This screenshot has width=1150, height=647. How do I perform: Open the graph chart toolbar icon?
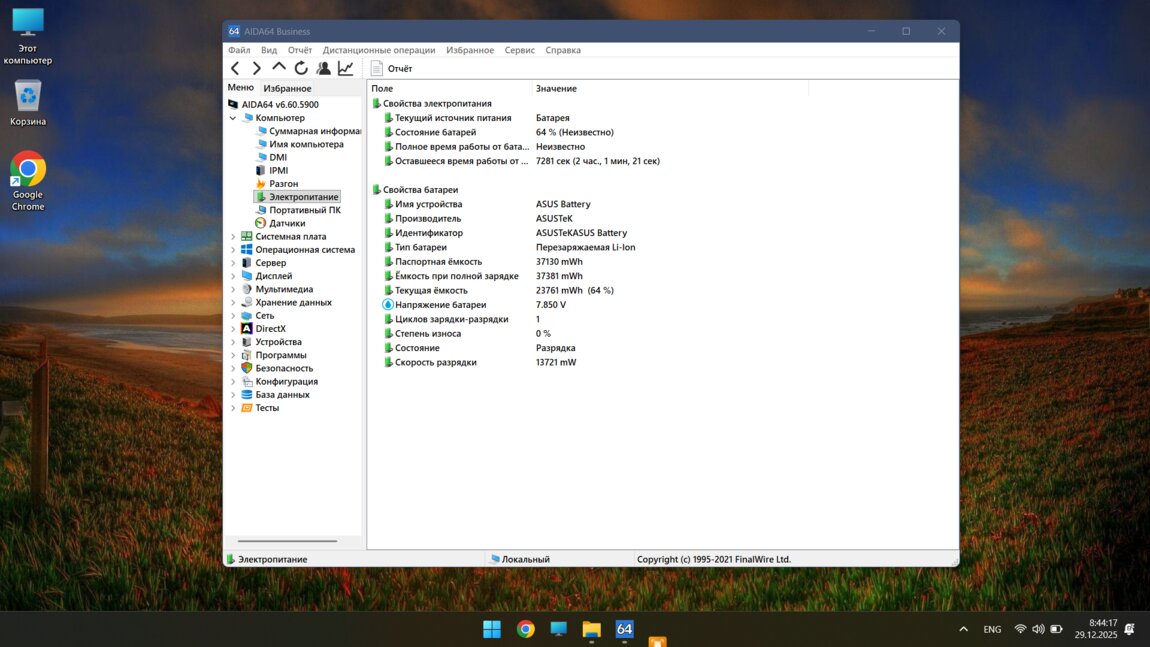(x=345, y=68)
